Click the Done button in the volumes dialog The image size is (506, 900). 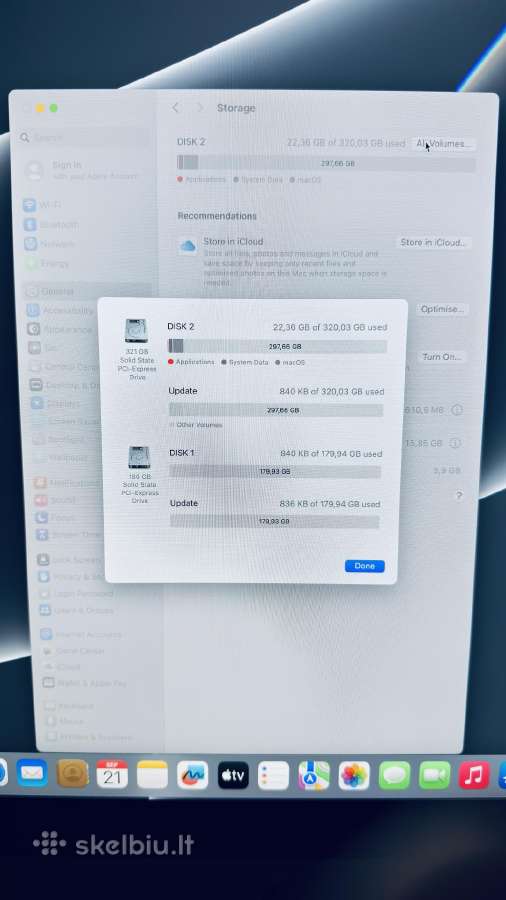(364, 566)
